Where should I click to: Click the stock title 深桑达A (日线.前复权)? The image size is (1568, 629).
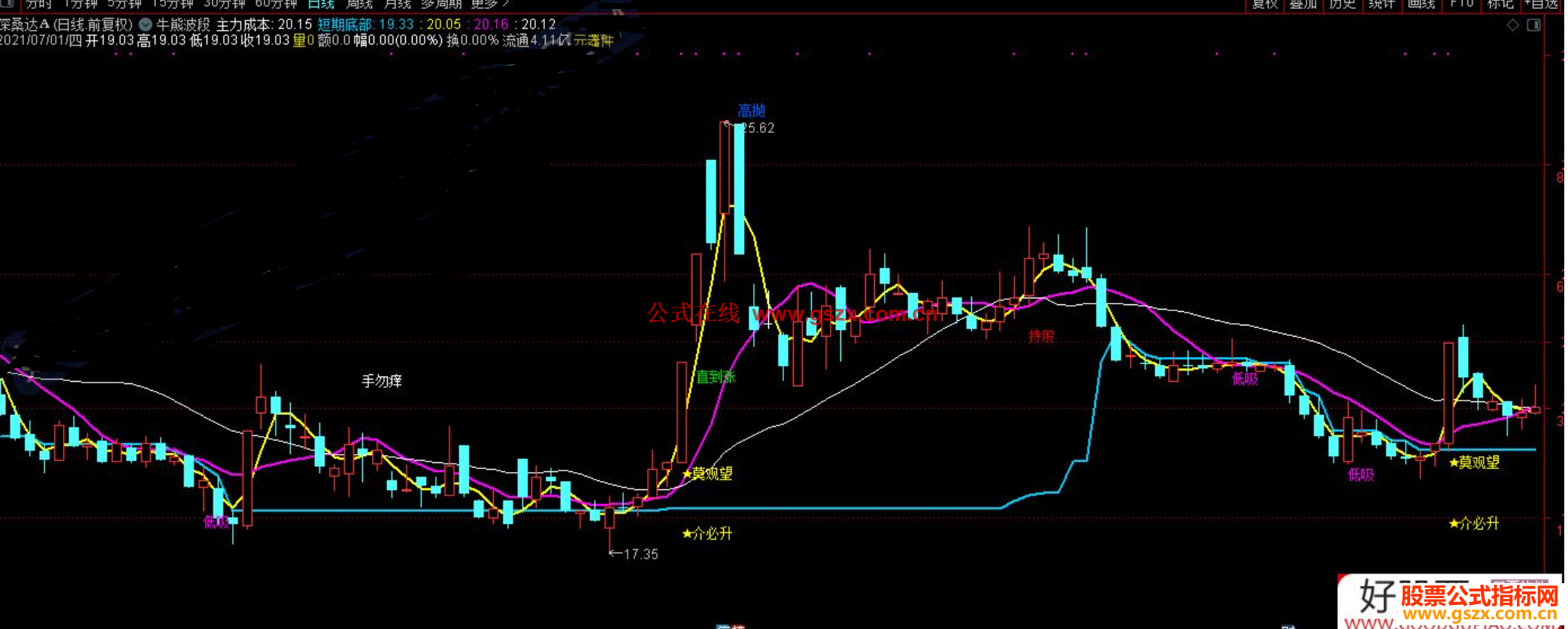(x=66, y=25)
